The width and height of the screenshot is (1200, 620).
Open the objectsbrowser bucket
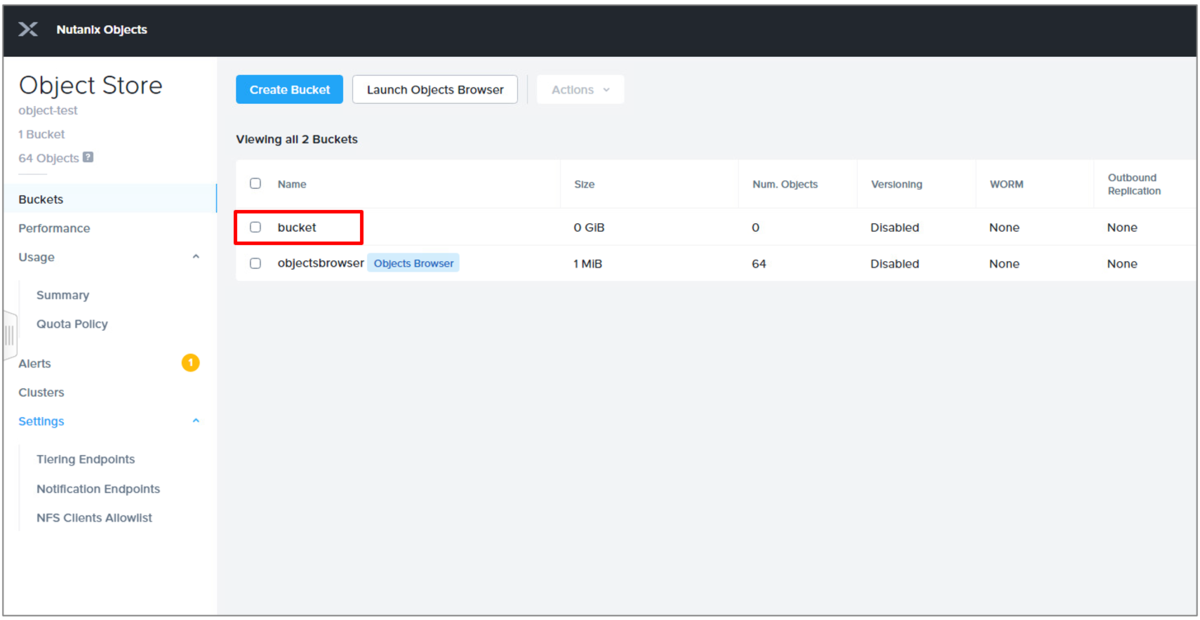point(321,264)
